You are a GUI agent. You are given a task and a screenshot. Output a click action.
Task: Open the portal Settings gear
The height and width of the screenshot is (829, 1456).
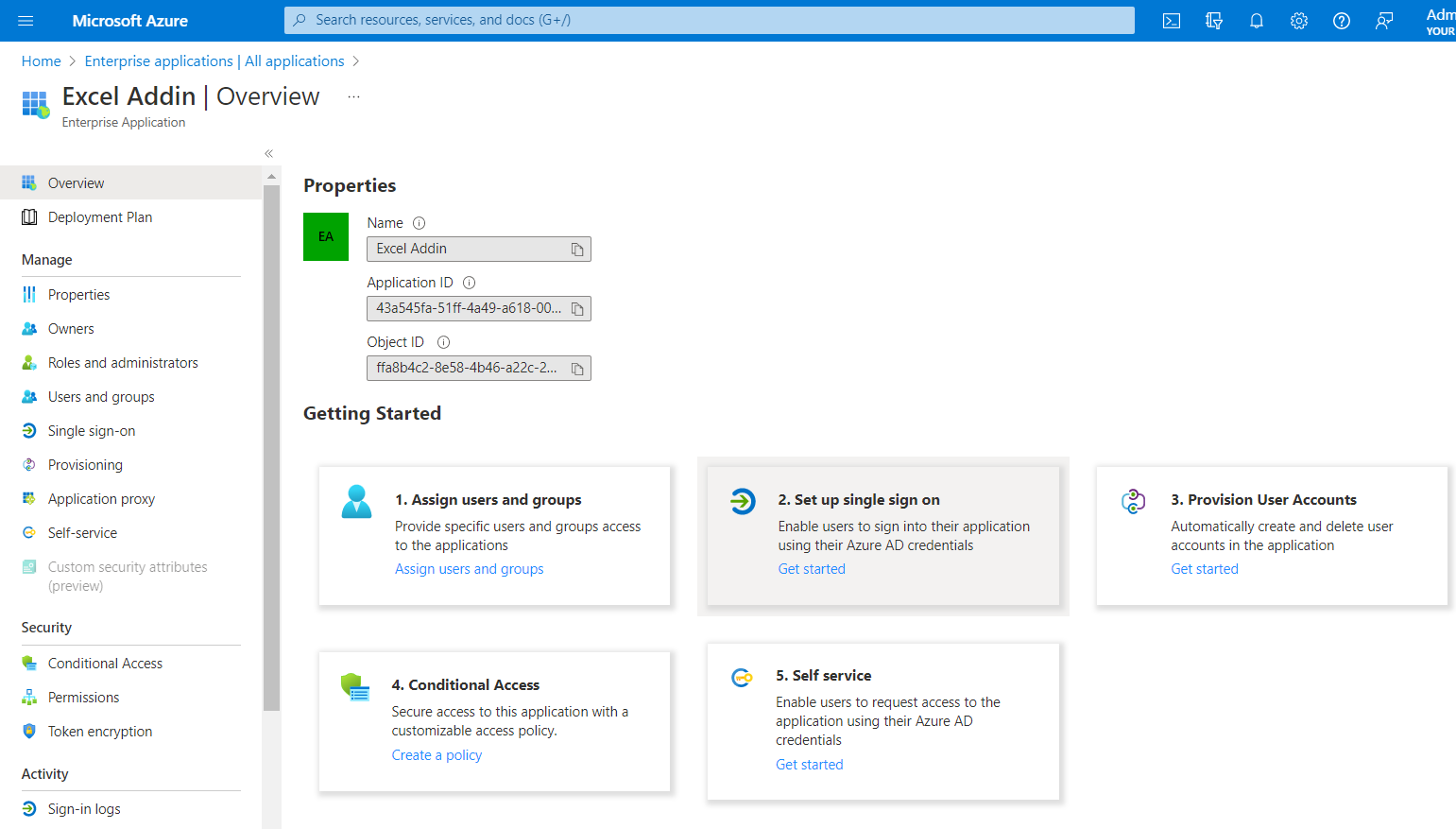1298,20
